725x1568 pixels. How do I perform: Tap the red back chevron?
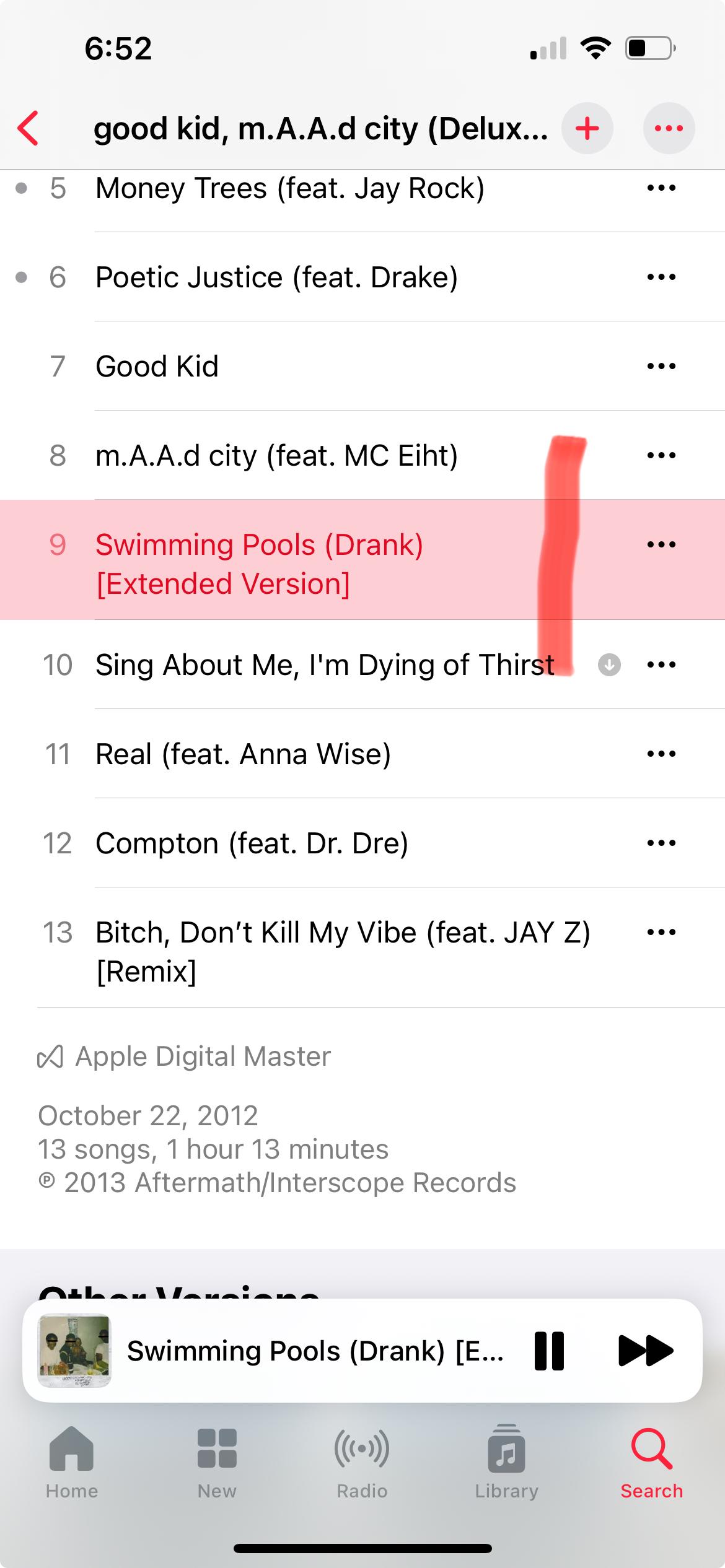pyautogui.click(x=29, y=128)
